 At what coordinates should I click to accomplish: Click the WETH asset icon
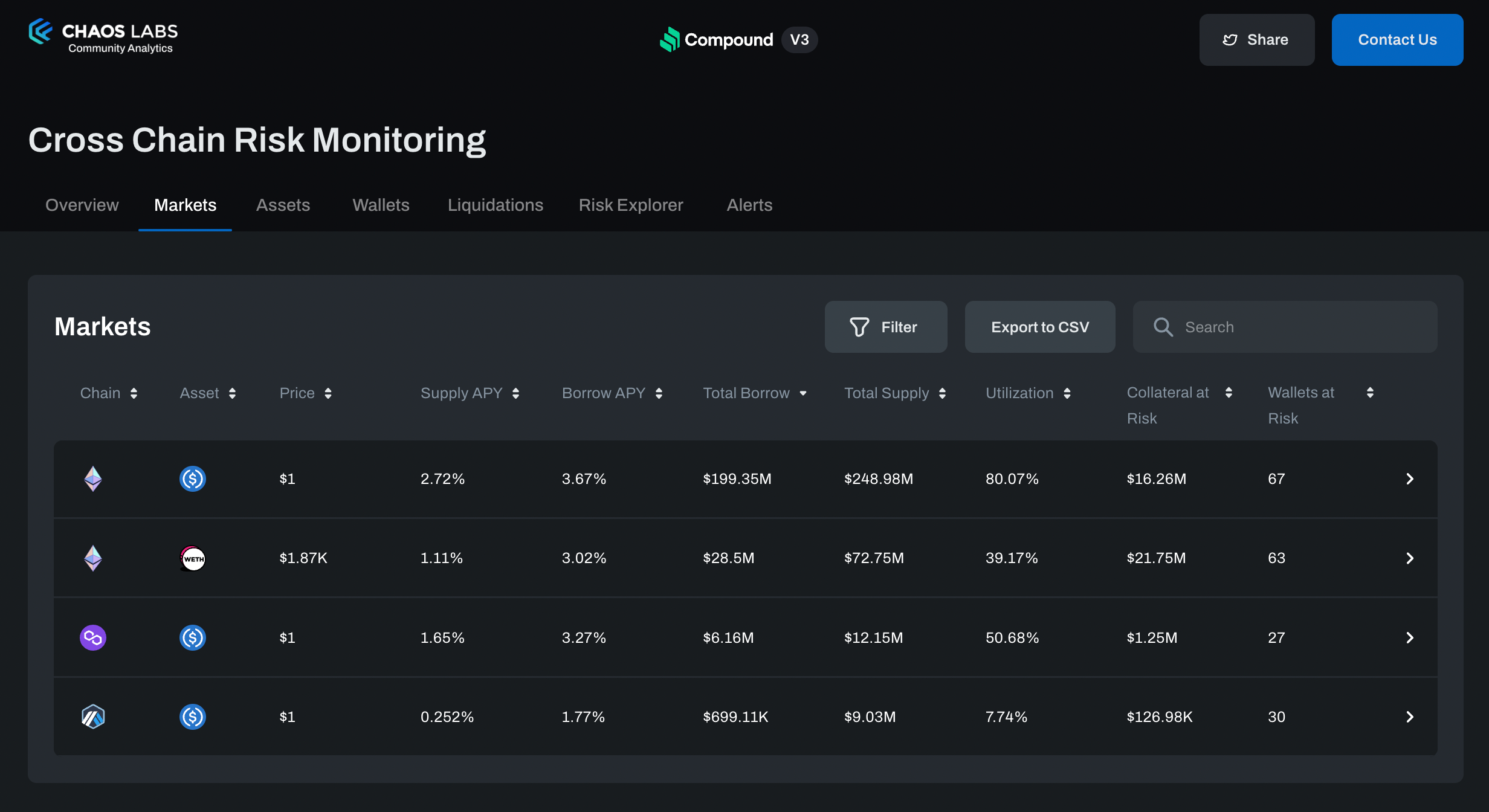click(x=193, y=558)
